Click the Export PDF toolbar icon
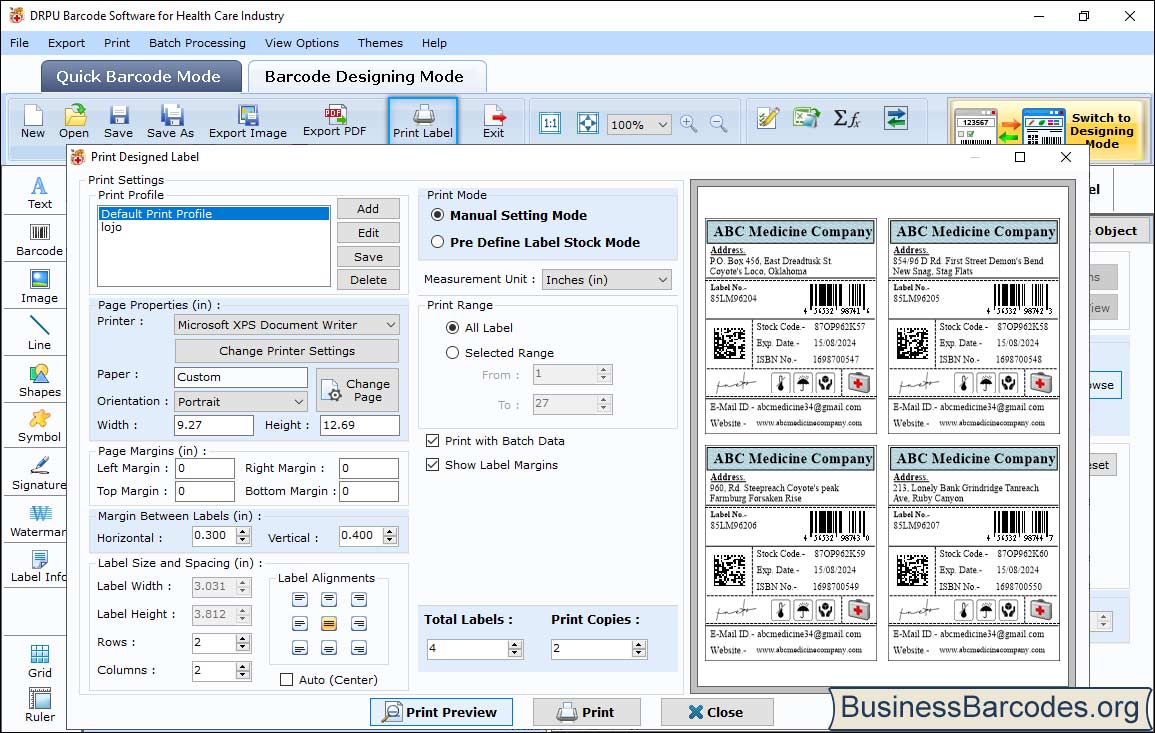The width and height of the screenshot is (1155, 733). click(x=334, y=121)
